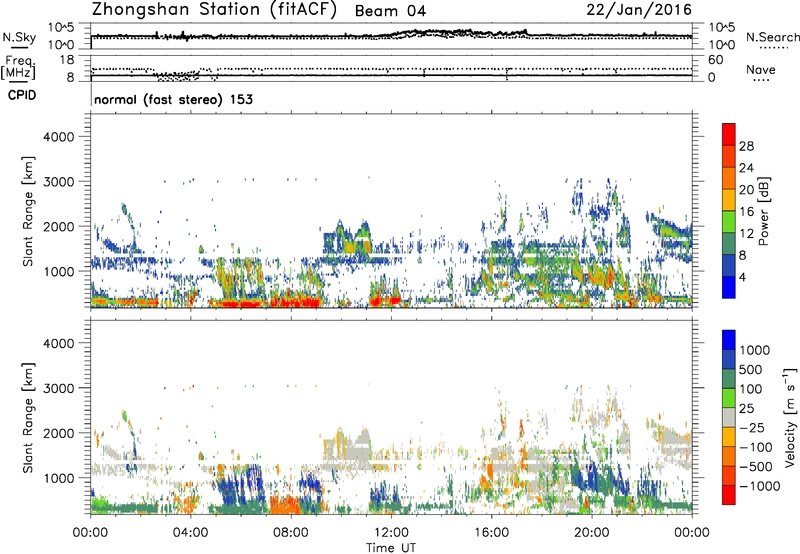Click the '4' label on the Power color bar
The image size is (800, 554).
[x=743, y=278]
